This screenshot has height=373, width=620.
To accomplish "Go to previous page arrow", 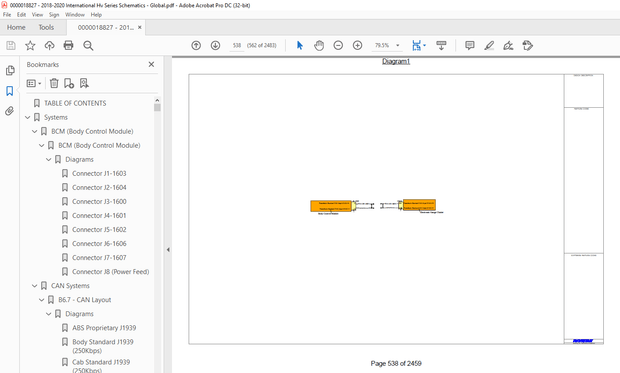I will (196, 45).
